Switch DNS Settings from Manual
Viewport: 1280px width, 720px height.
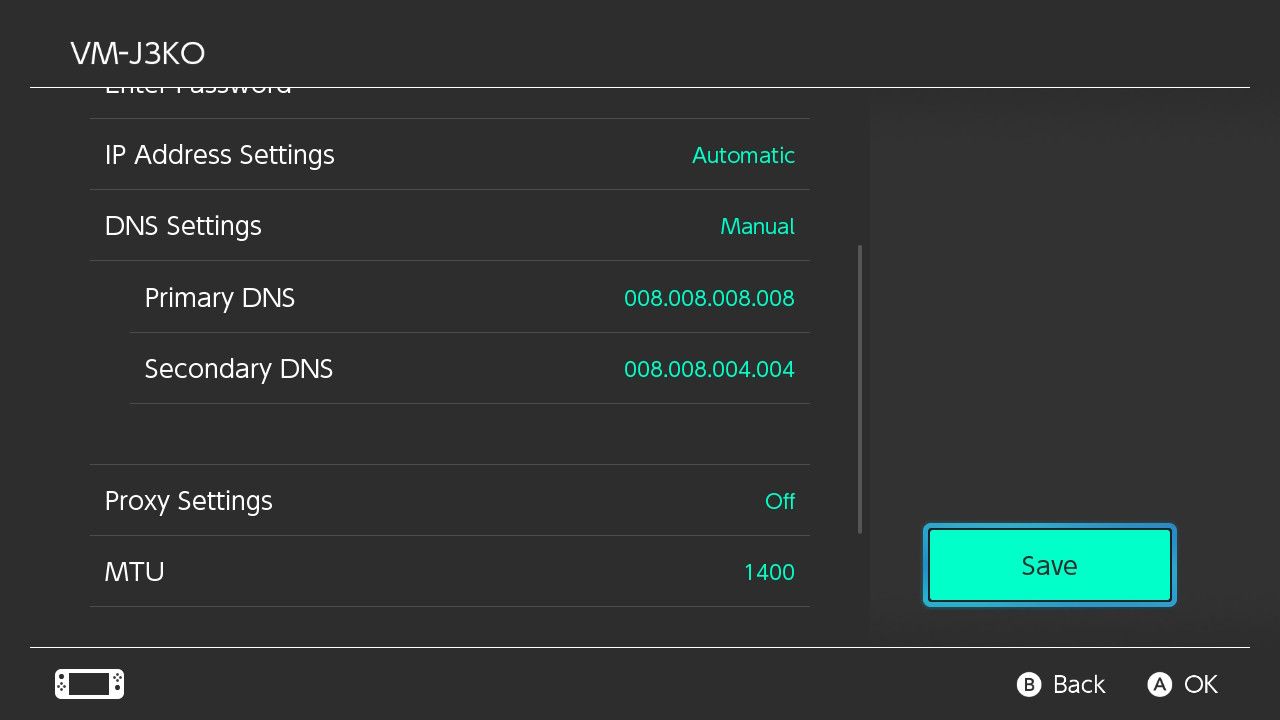click(x=757, y=226)
